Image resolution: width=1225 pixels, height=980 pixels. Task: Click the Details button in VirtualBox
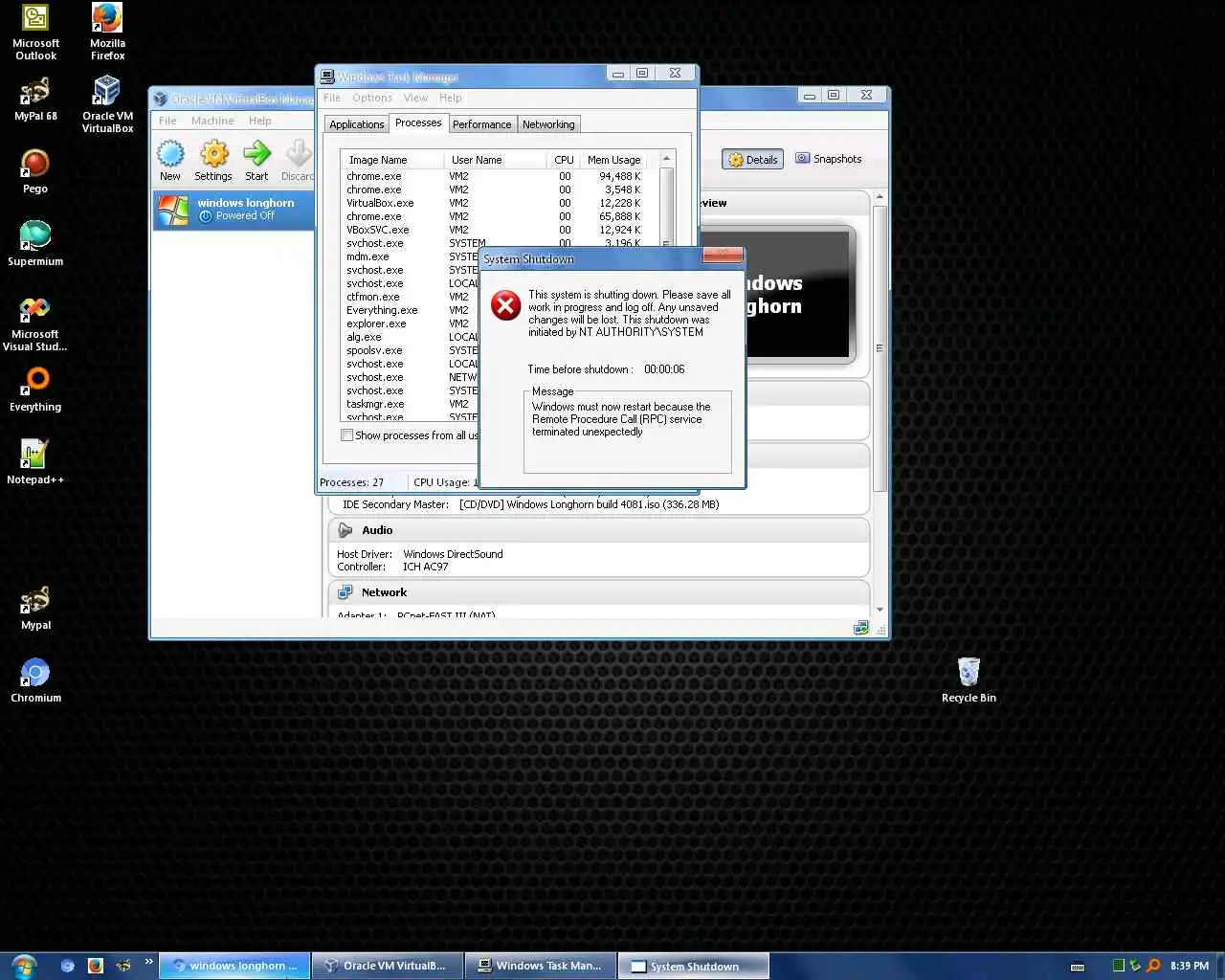coord(752,160)
